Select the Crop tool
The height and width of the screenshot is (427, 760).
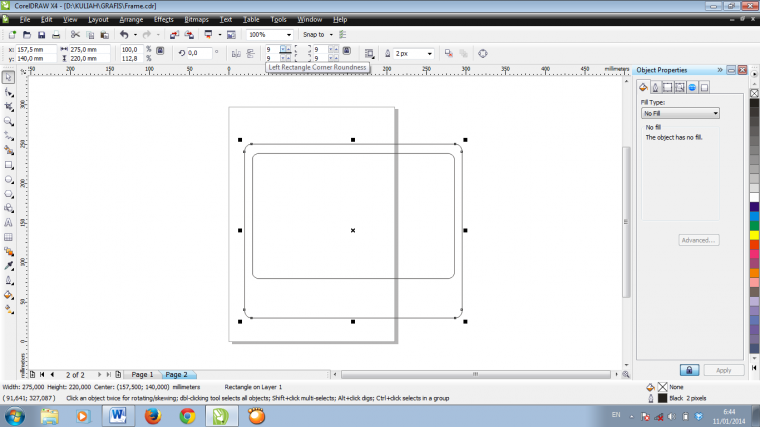(x=9, y=107)
